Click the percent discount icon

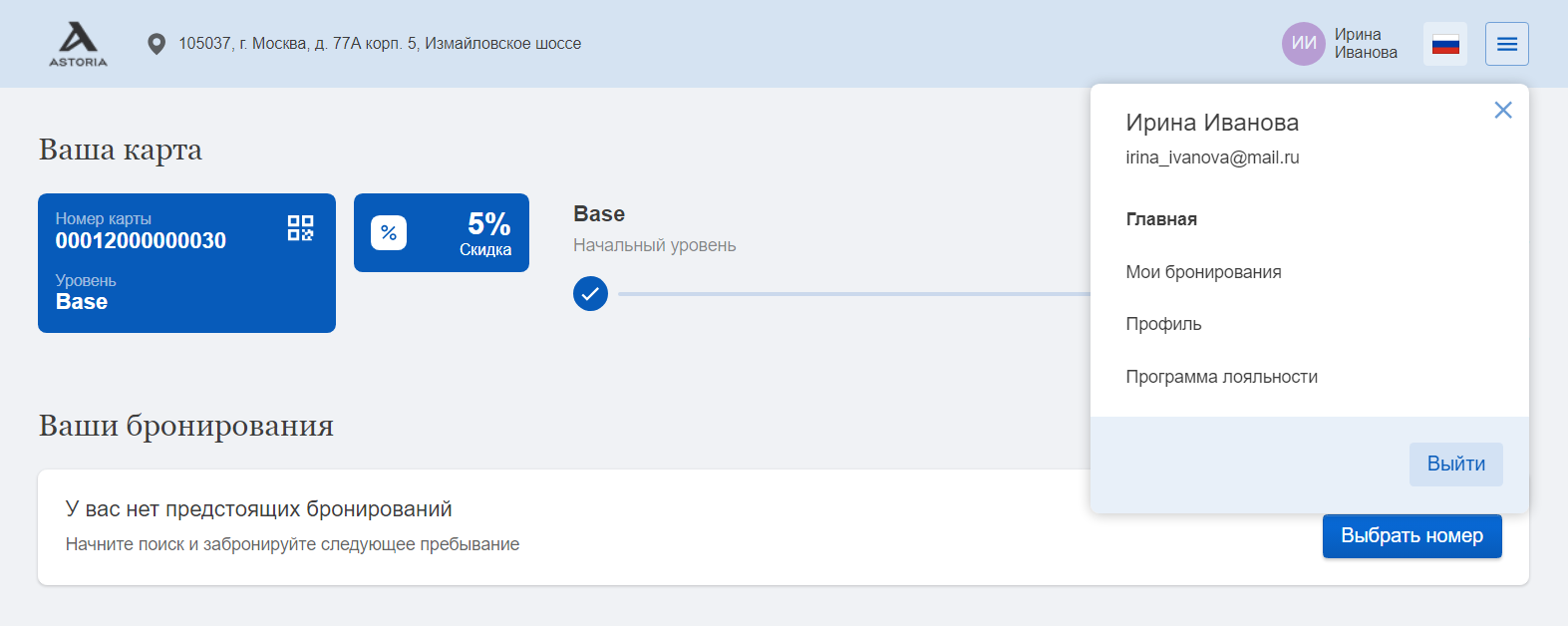(x=389, y=232)
